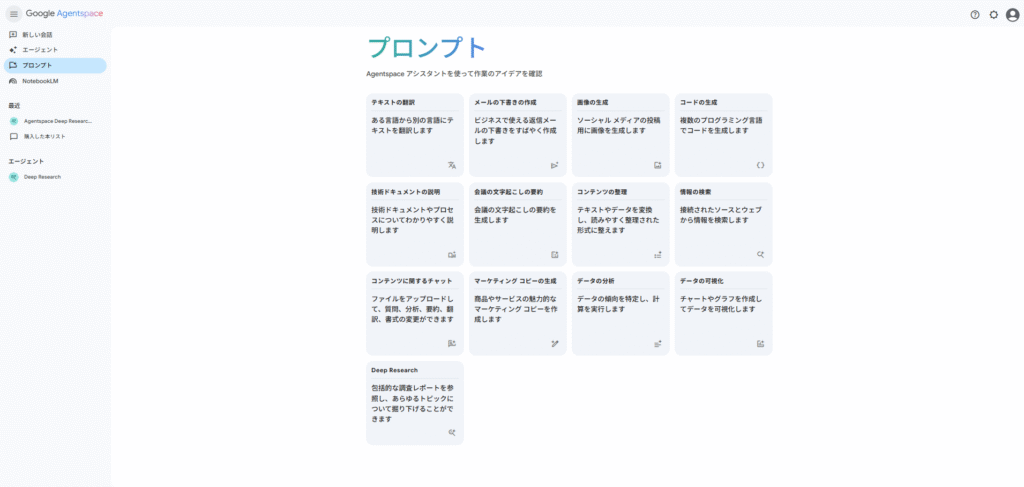Click the icon on データの分析 card
The width and height of the screenshot is (1024, 487).
(658, 344)
